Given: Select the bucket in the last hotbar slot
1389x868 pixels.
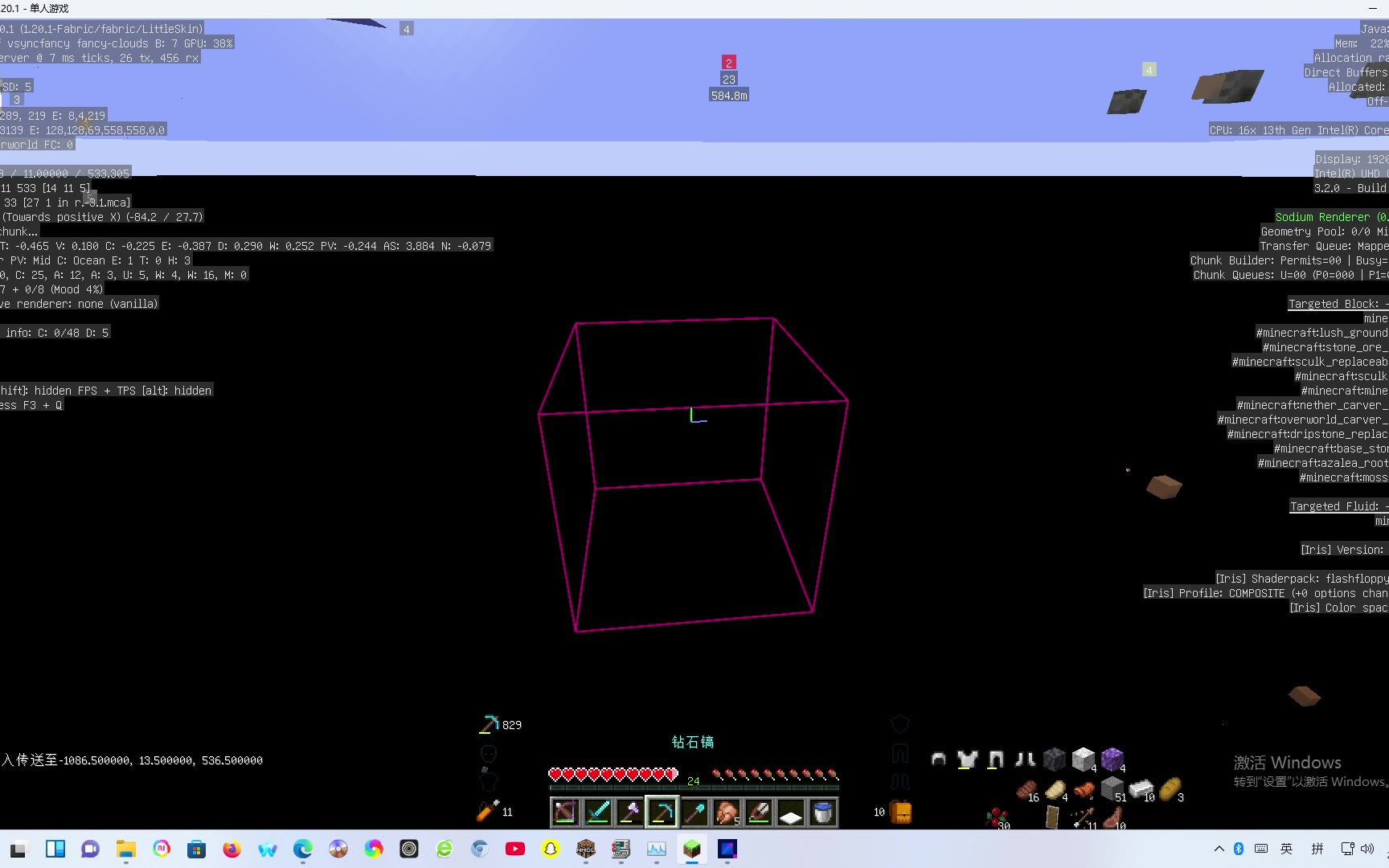Looking at the screenshot, I should pyautogui.click(x=823, y=813).
